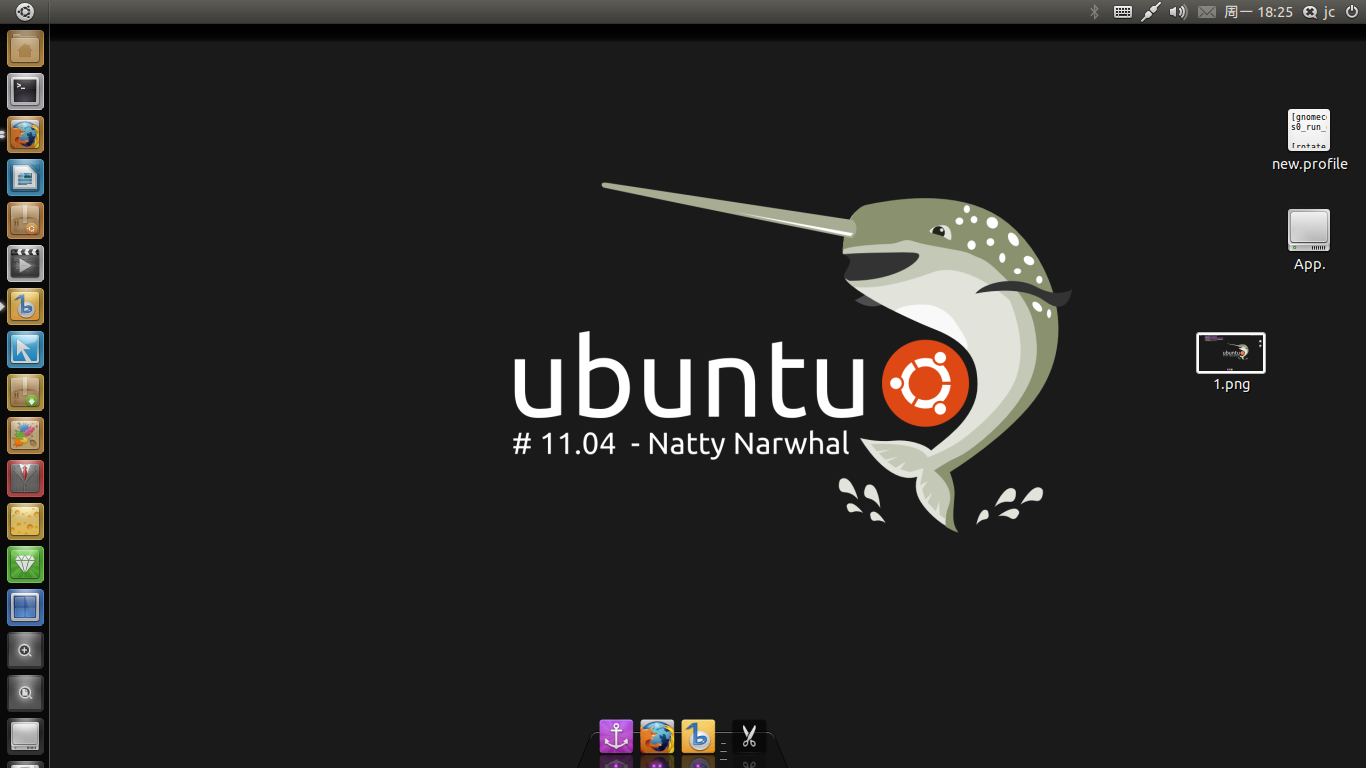
Task: Open the Home Folder launcher icon
Action: point(25,48)
